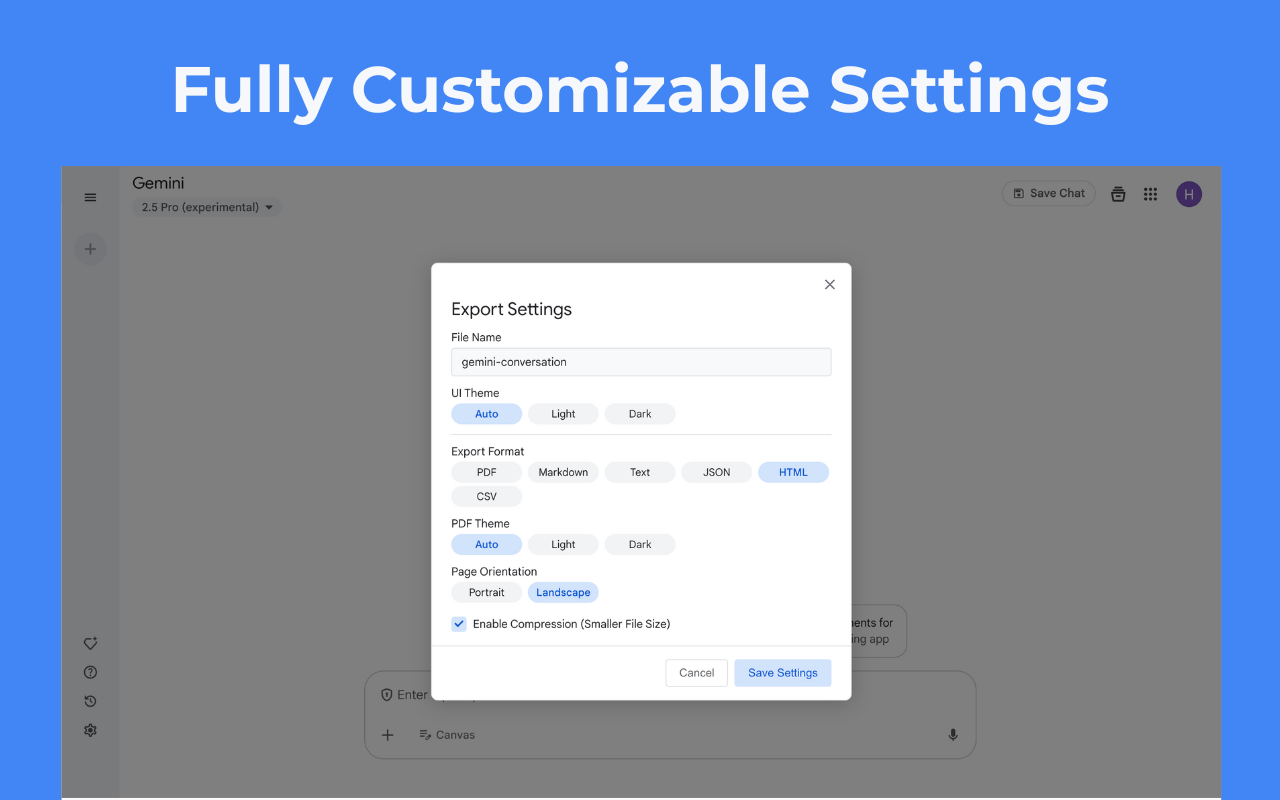
Task: Edit the gemini-conversation file name field
Action: [x=640, y=361]
